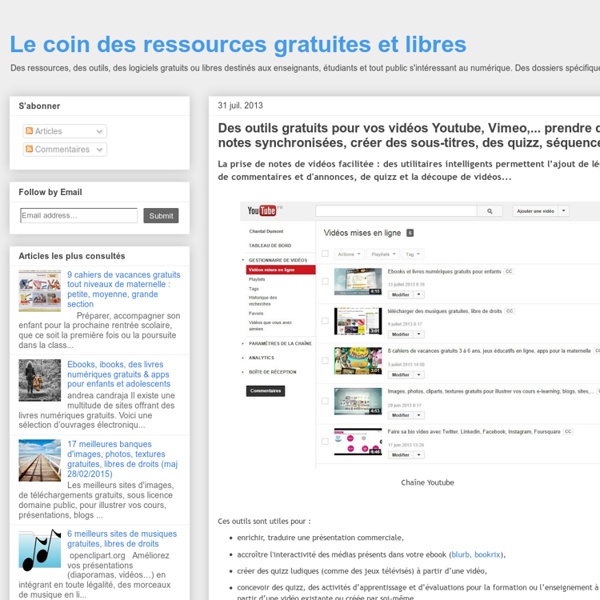Click Historique des recherches in YouTube sidebar

[x=262, y=300]
